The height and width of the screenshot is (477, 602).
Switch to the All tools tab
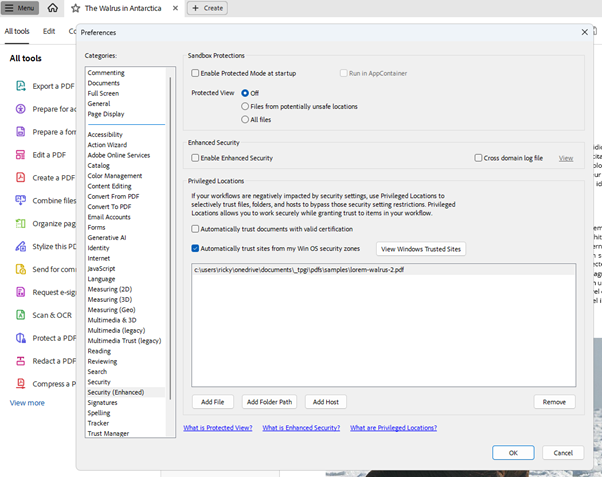click(x=17, y=31)
